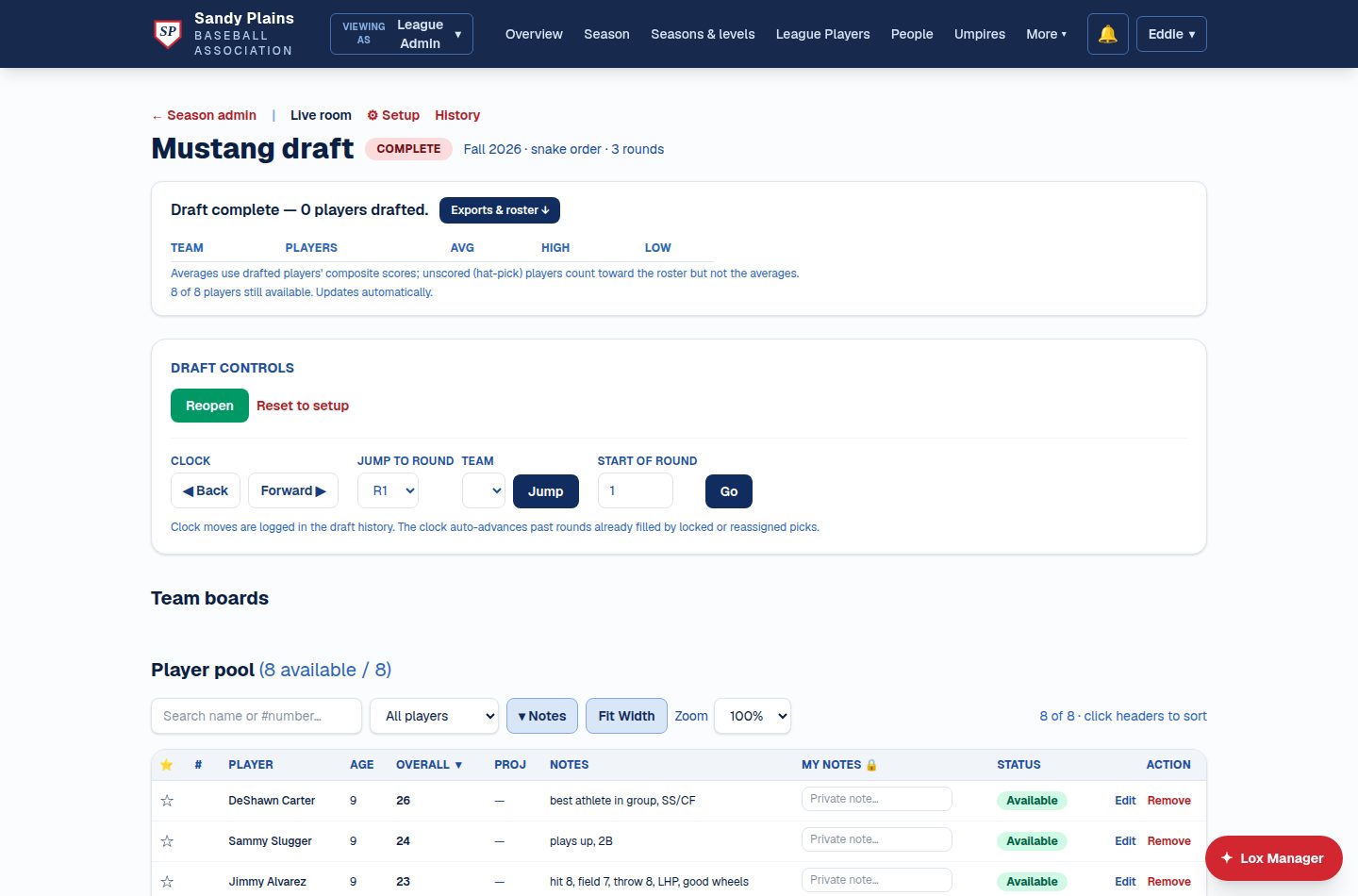Go to Overview
The image size is (1358, 896).
coord(534,34)
